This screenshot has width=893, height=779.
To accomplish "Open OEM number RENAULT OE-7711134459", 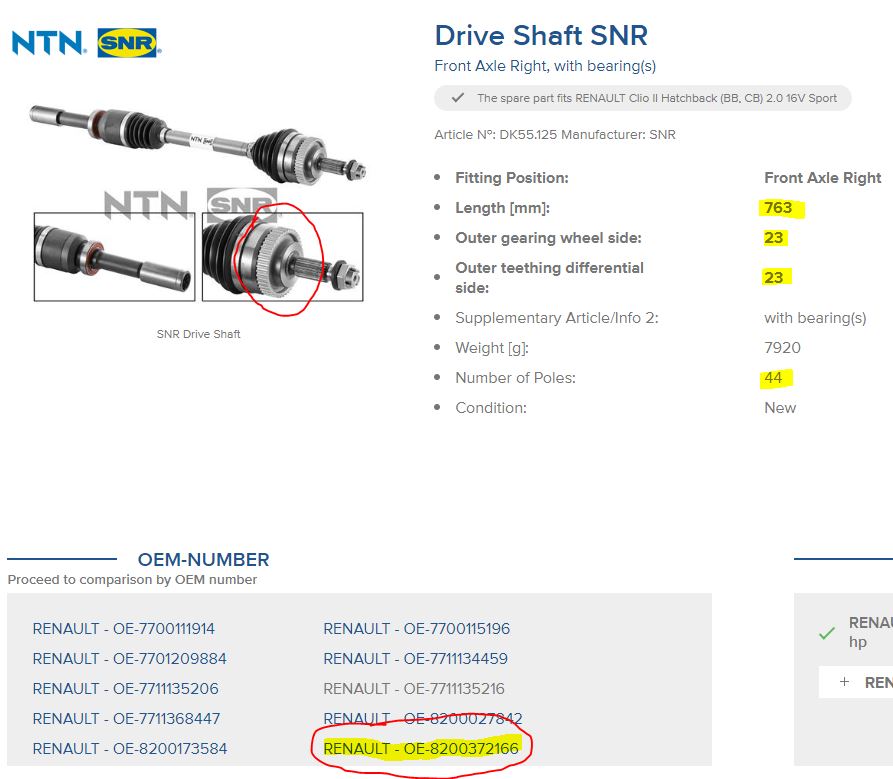I will tap(416, 659).
